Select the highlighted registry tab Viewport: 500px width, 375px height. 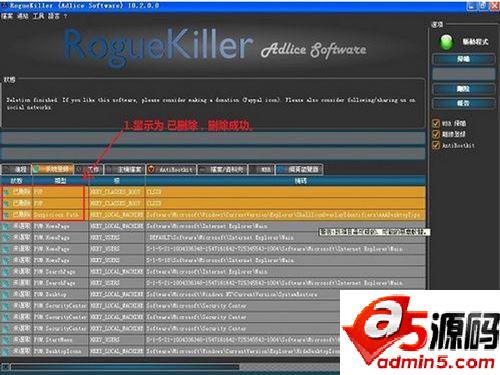pyautogui.click(x=53, y=169)
